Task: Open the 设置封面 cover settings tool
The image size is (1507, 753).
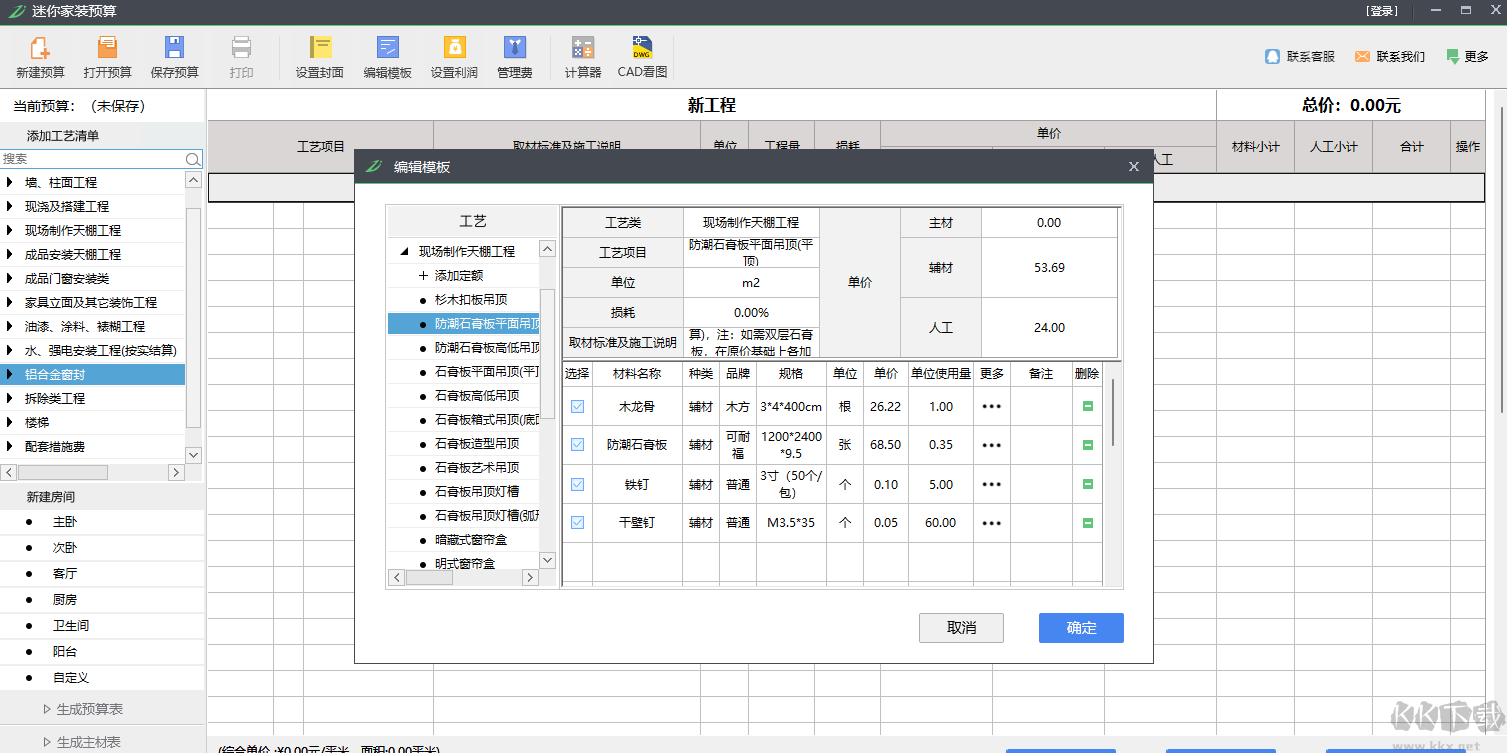Action: [x=319, y=55]
